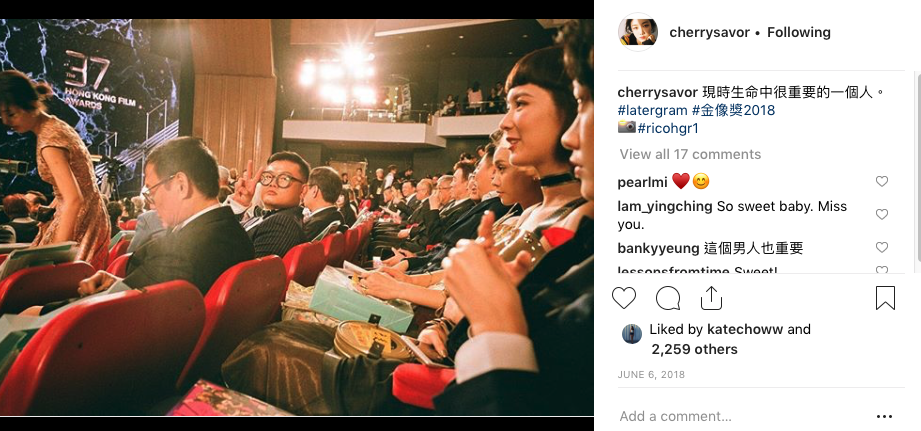
Task: Save the post with the bookmark icon
Action: point(885,298)
